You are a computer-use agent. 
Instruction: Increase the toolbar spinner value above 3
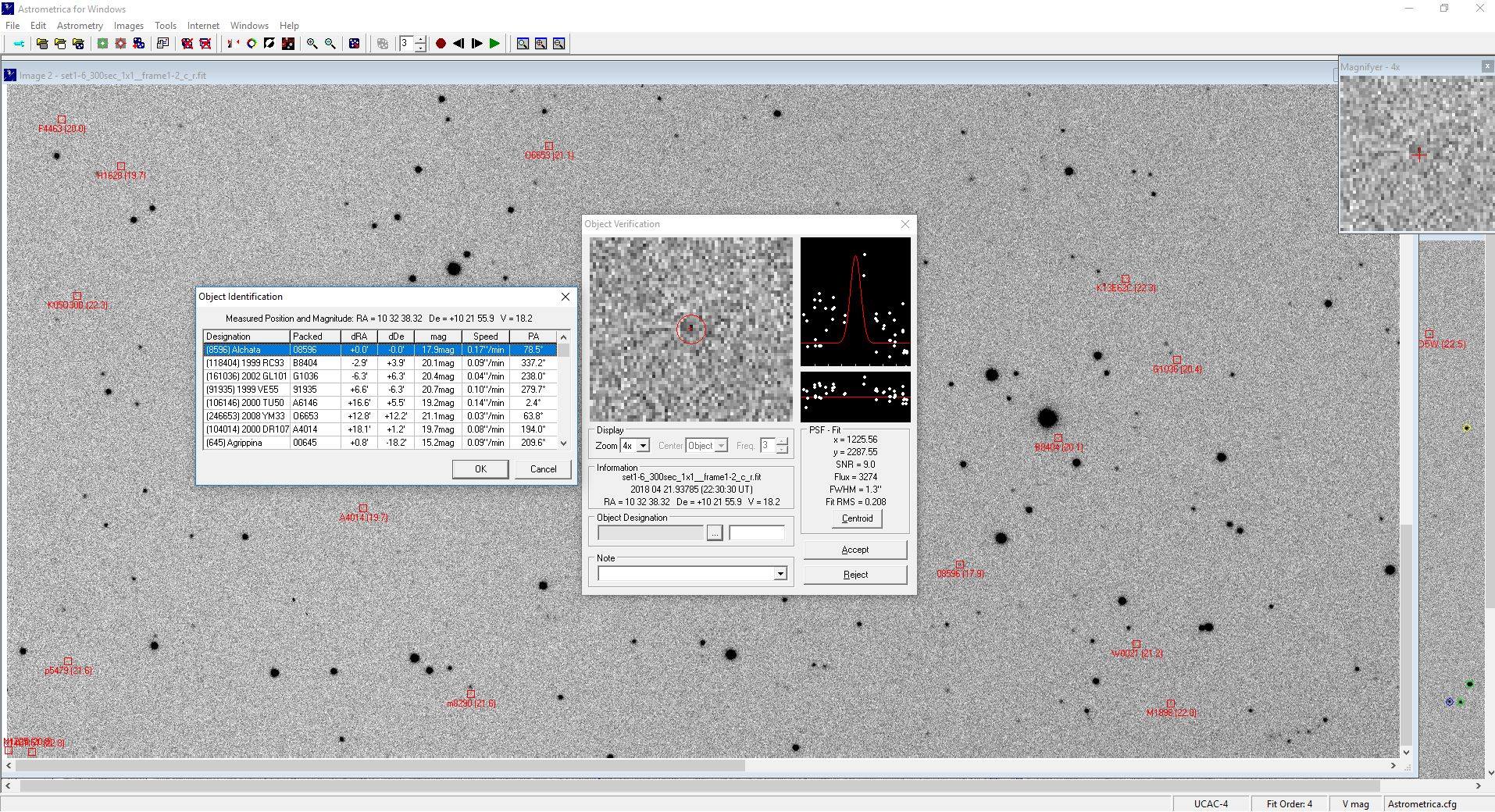[421, 40]
